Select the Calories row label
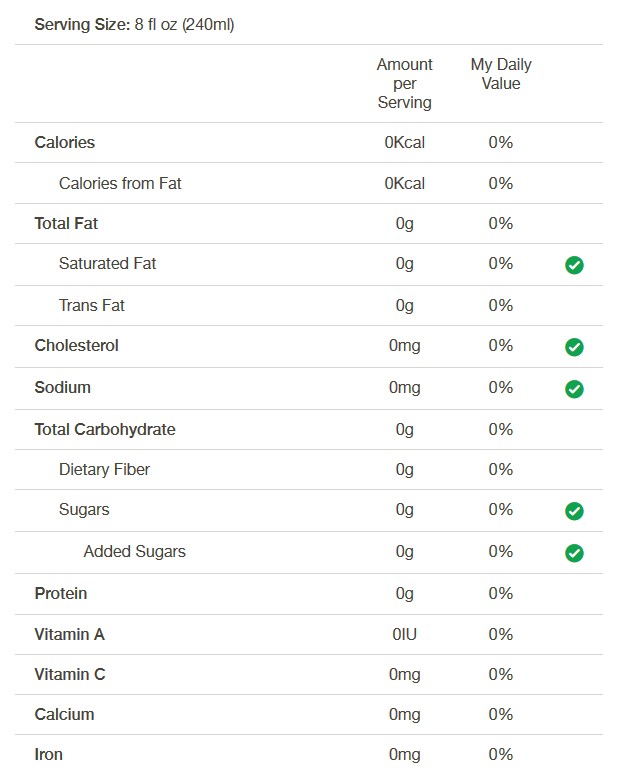This screenshot has width=619, height=772. [65, 142]
